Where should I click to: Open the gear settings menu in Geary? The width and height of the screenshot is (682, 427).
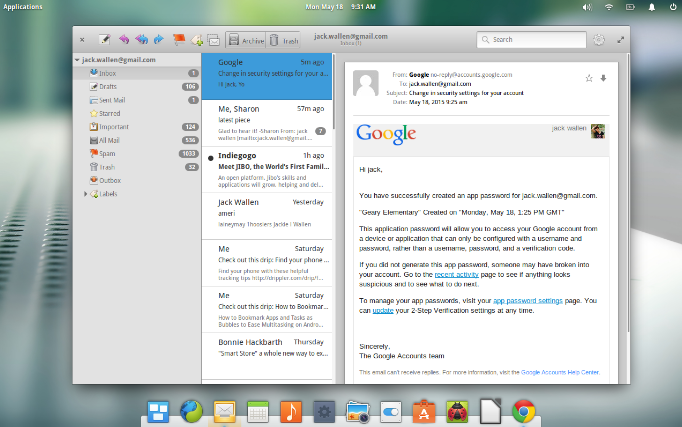click(599, 40)
